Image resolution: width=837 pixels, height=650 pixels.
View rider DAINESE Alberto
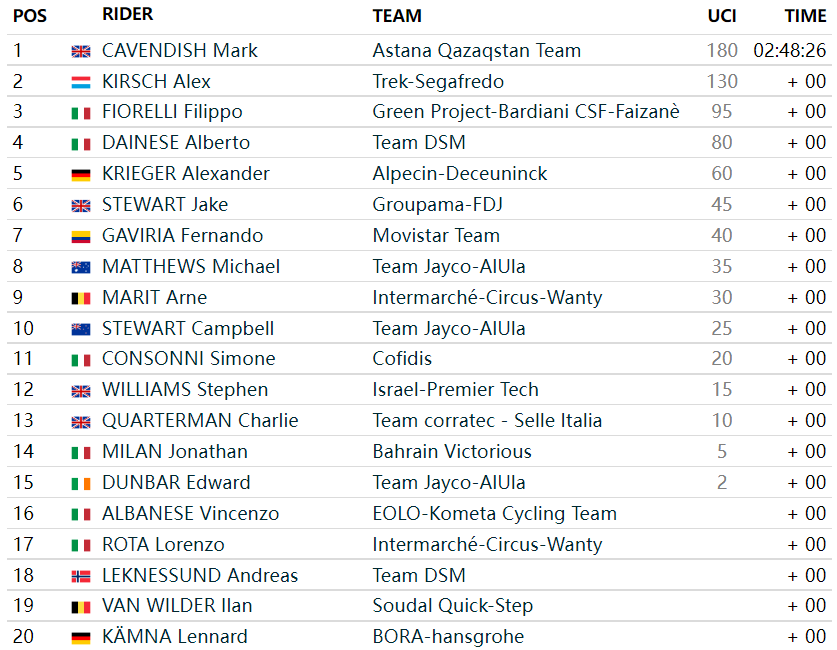click(x=176, y=143)
